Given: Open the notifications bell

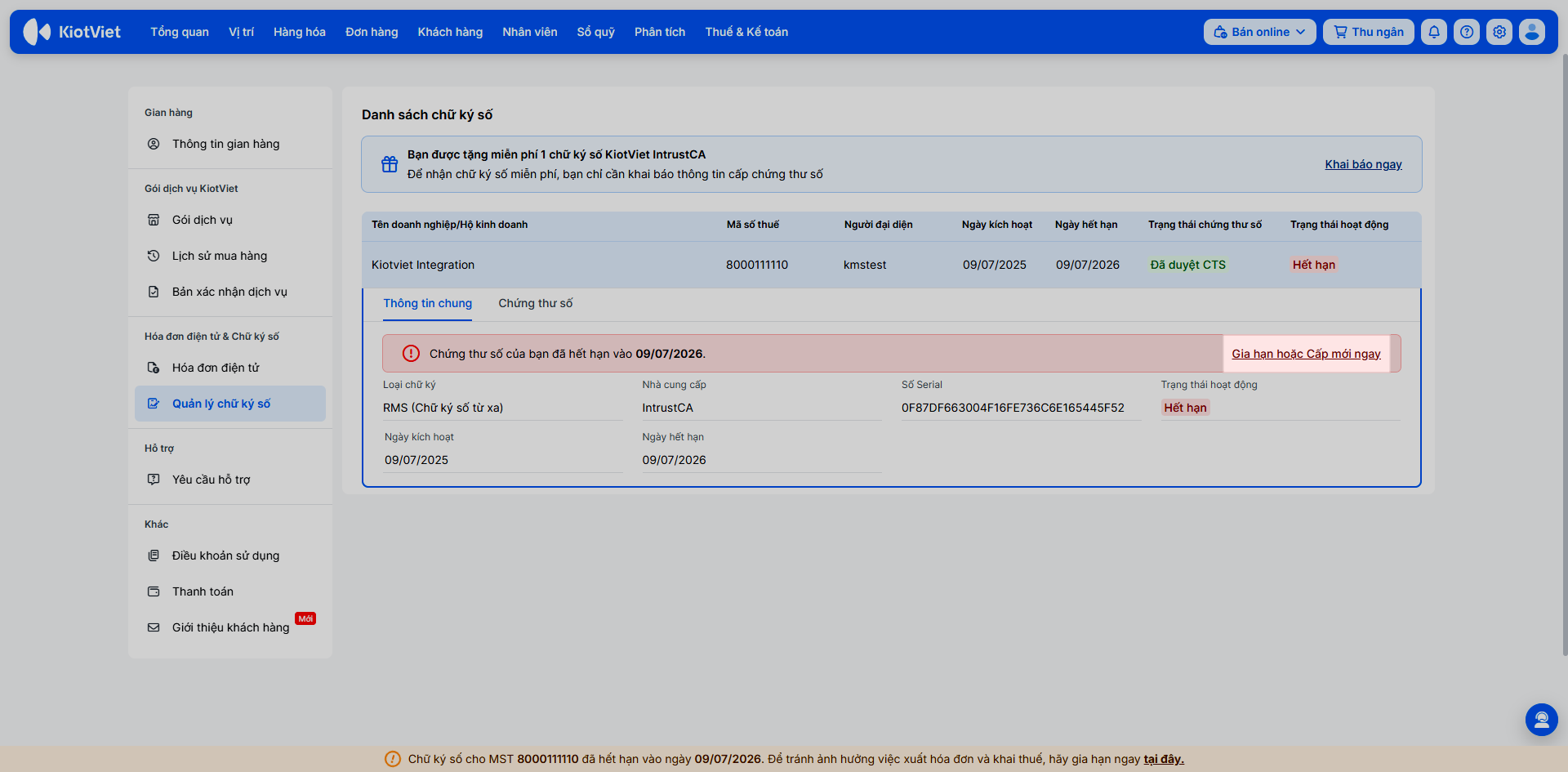Looking at the screenshot, I should (x=1434, y=32).
